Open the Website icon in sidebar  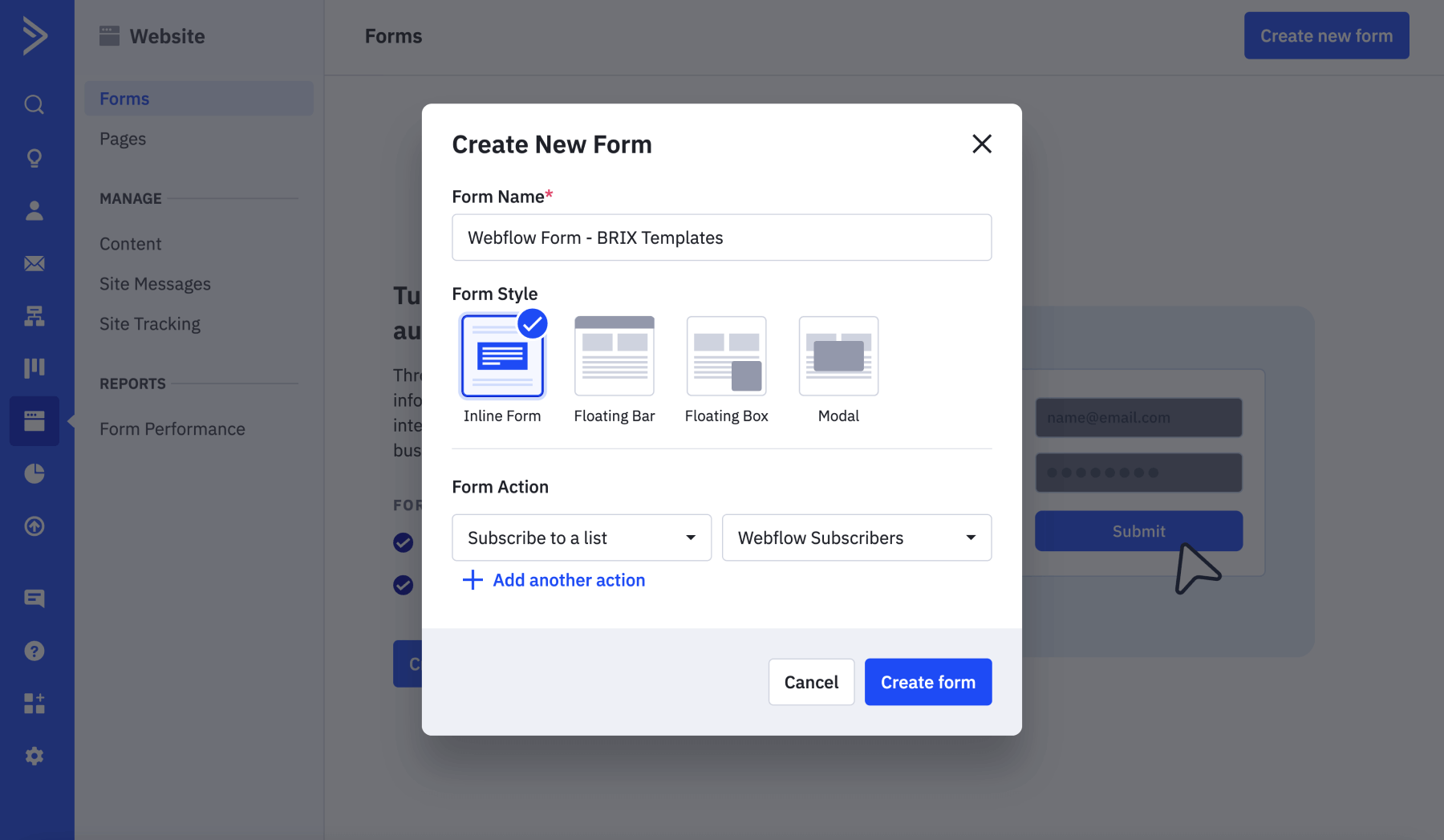(34, 421)
